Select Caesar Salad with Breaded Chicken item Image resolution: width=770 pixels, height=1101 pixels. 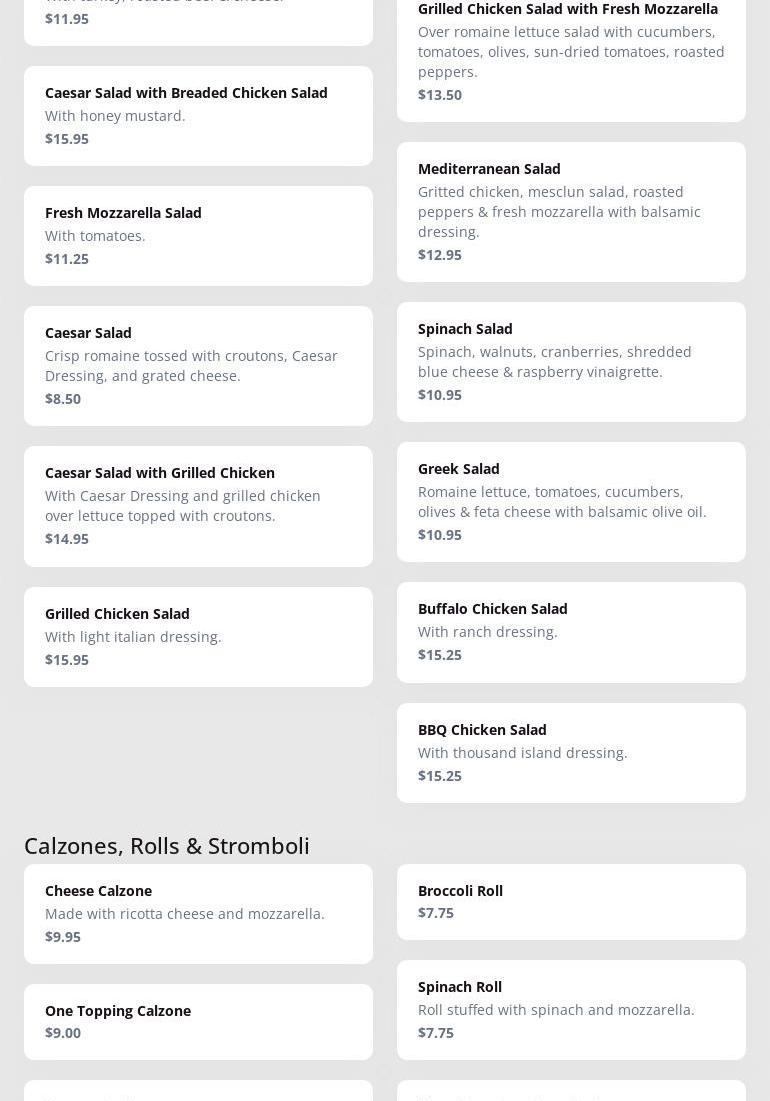point(198,116)
